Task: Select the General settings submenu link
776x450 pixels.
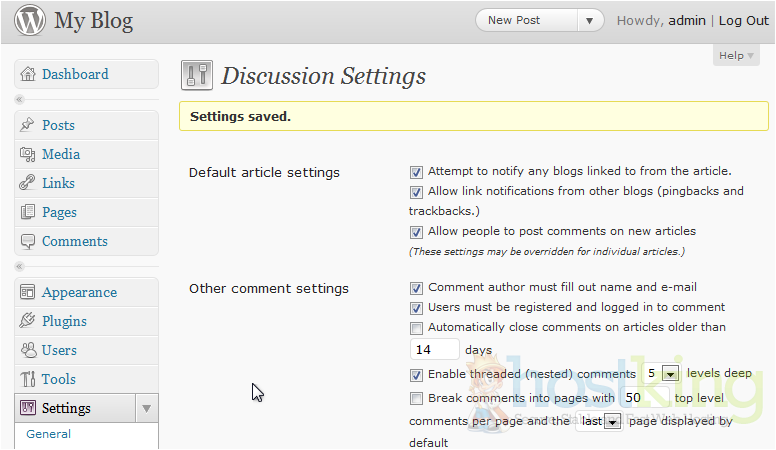Action: point(48,434)
